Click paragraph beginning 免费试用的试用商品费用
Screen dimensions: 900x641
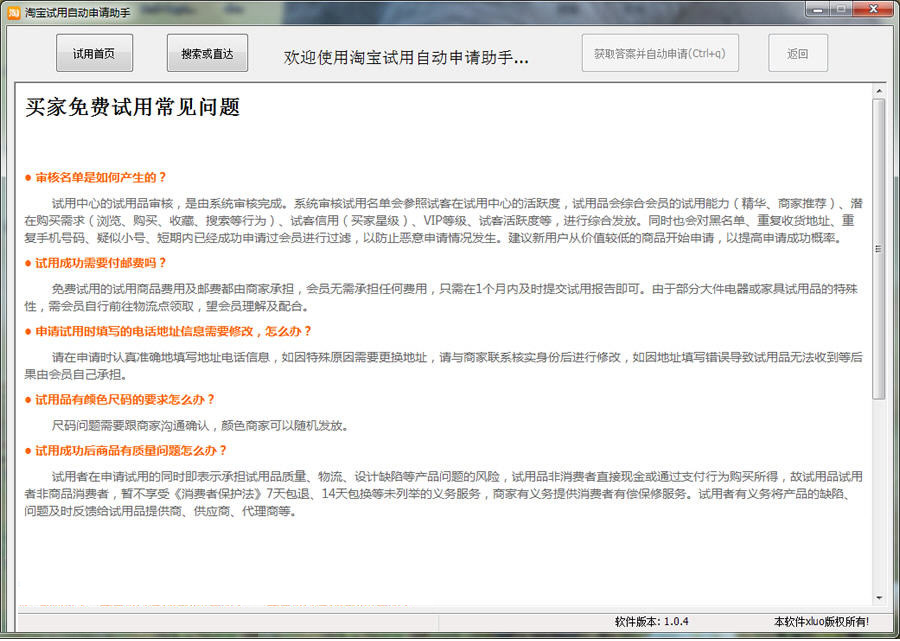(441, 297)
